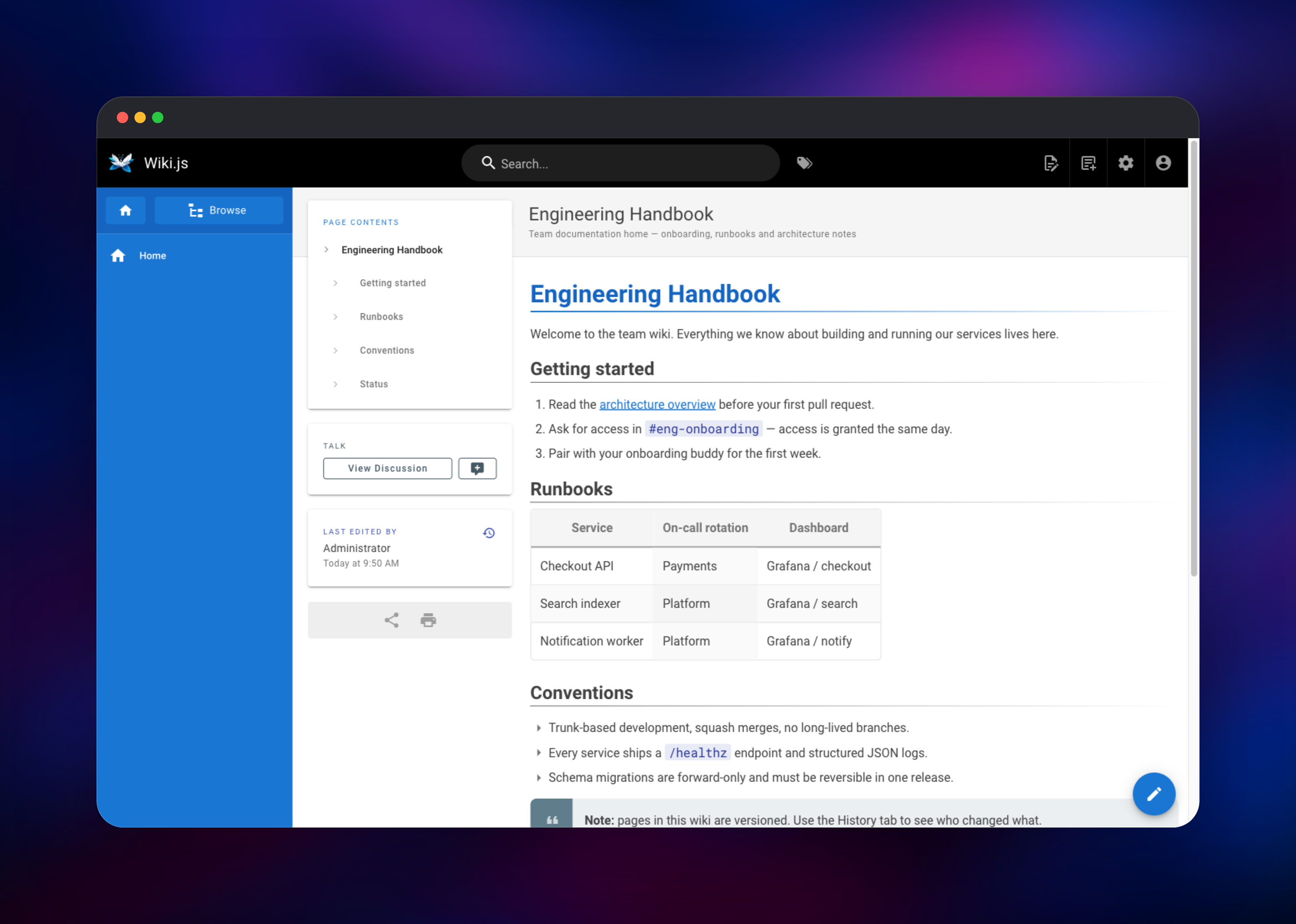Click the Browse button label
1296x924 pixels.
pos(227,211)
